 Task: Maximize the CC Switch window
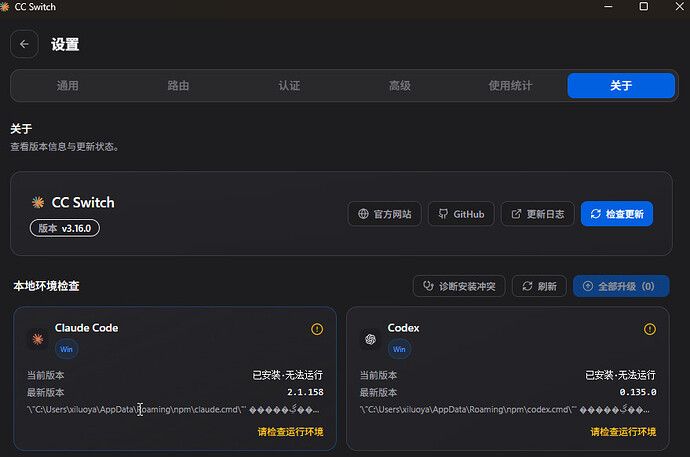coord(643,7)
